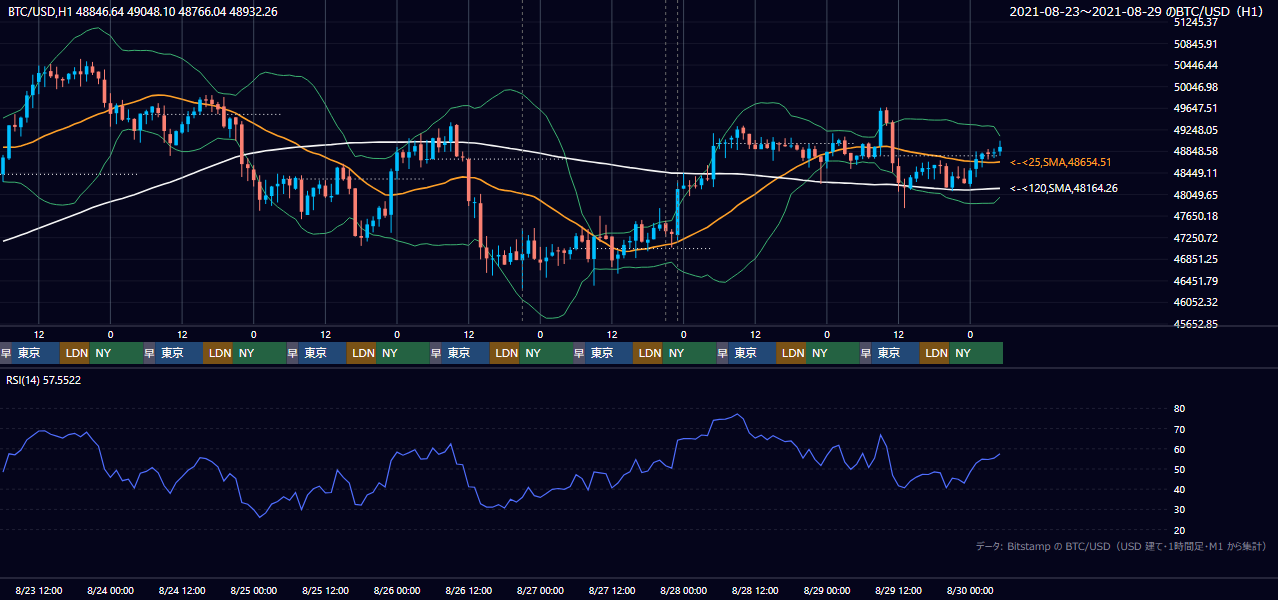The width and height of the screenshot is (1278, 600).
Task: Click RSI scale value 40
Action: point(1180,489)
